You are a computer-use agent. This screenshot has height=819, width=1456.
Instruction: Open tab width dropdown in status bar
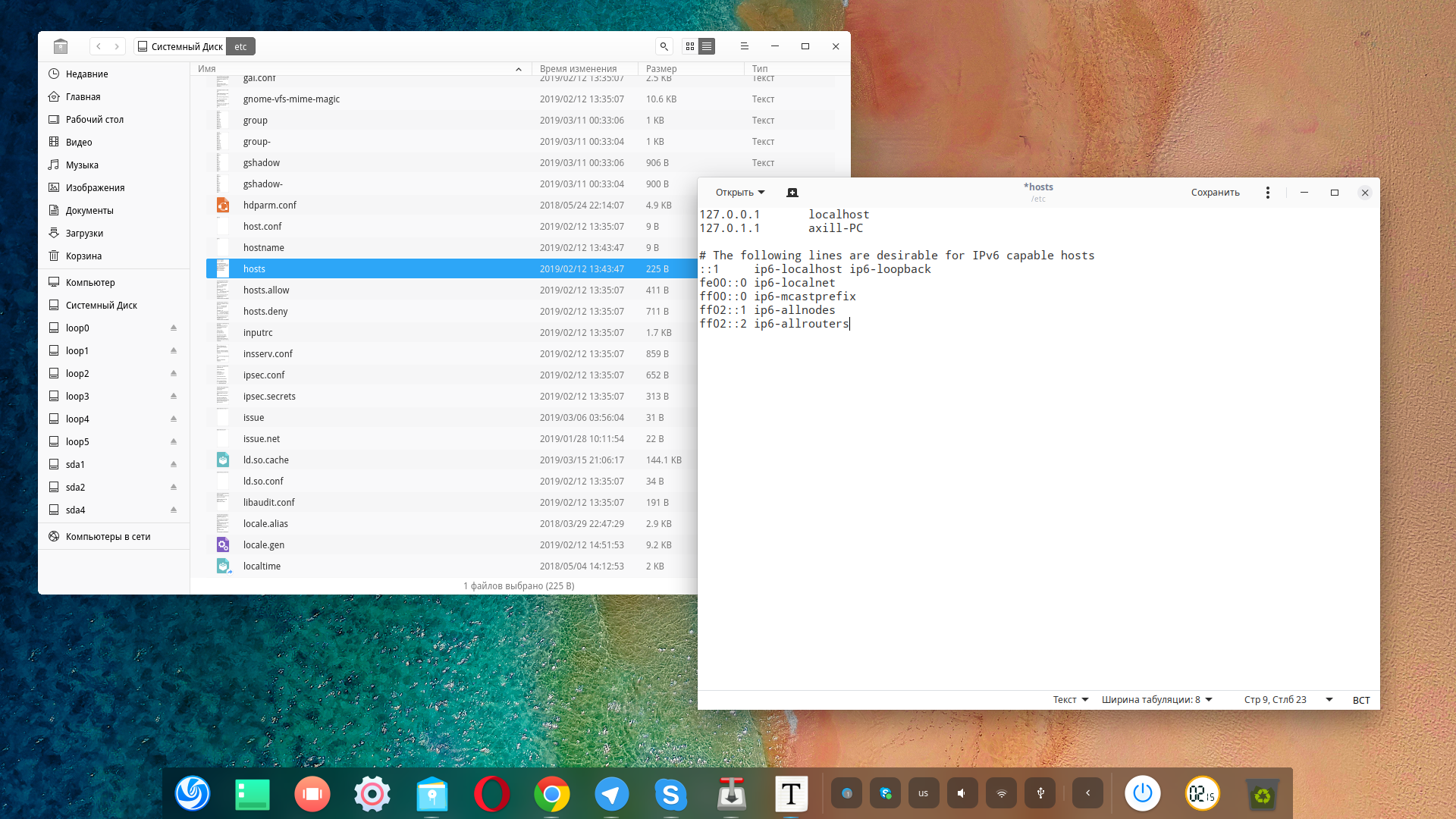point(1156,700)
